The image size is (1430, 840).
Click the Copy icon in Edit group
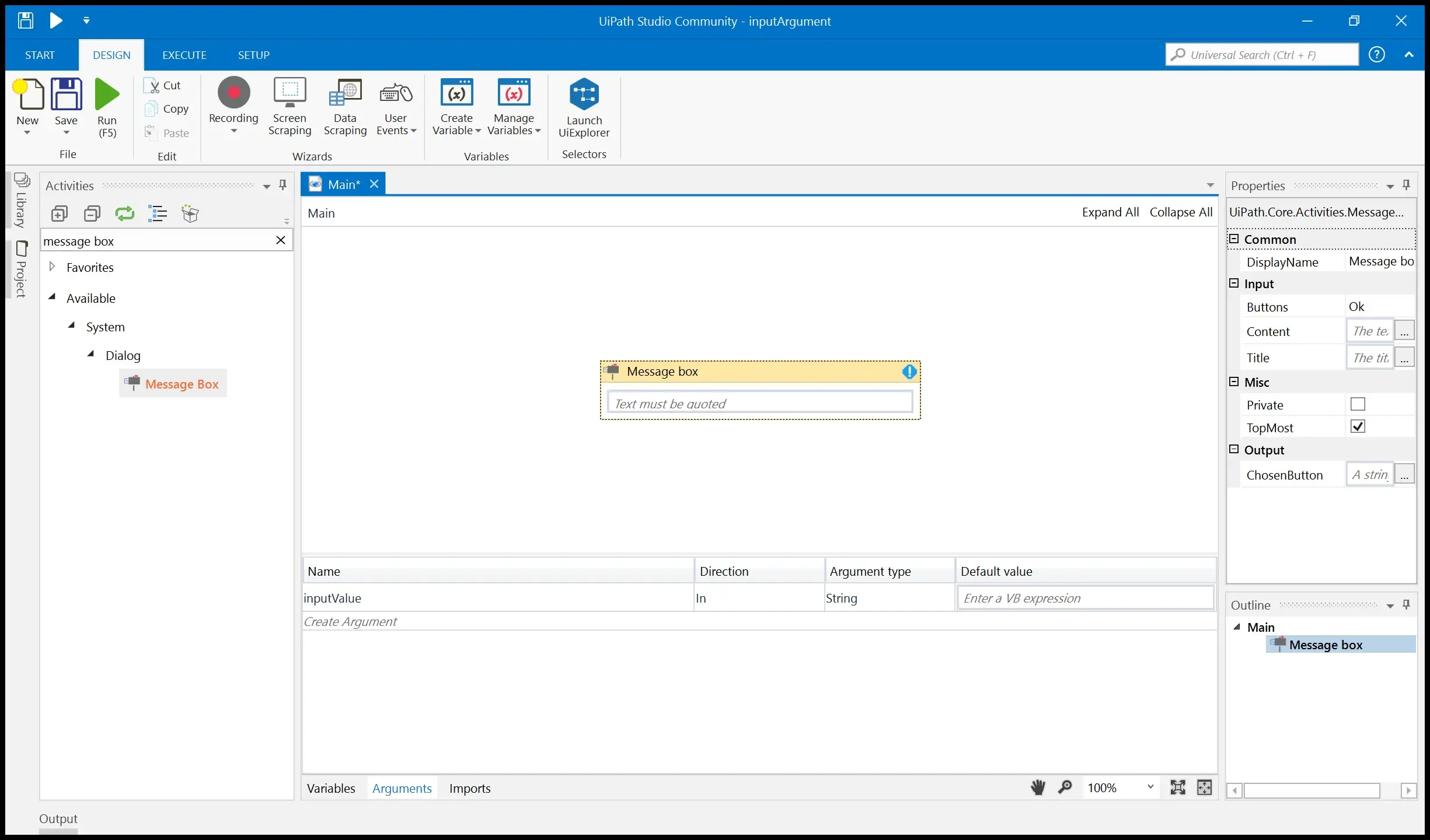tap(151, 109)
